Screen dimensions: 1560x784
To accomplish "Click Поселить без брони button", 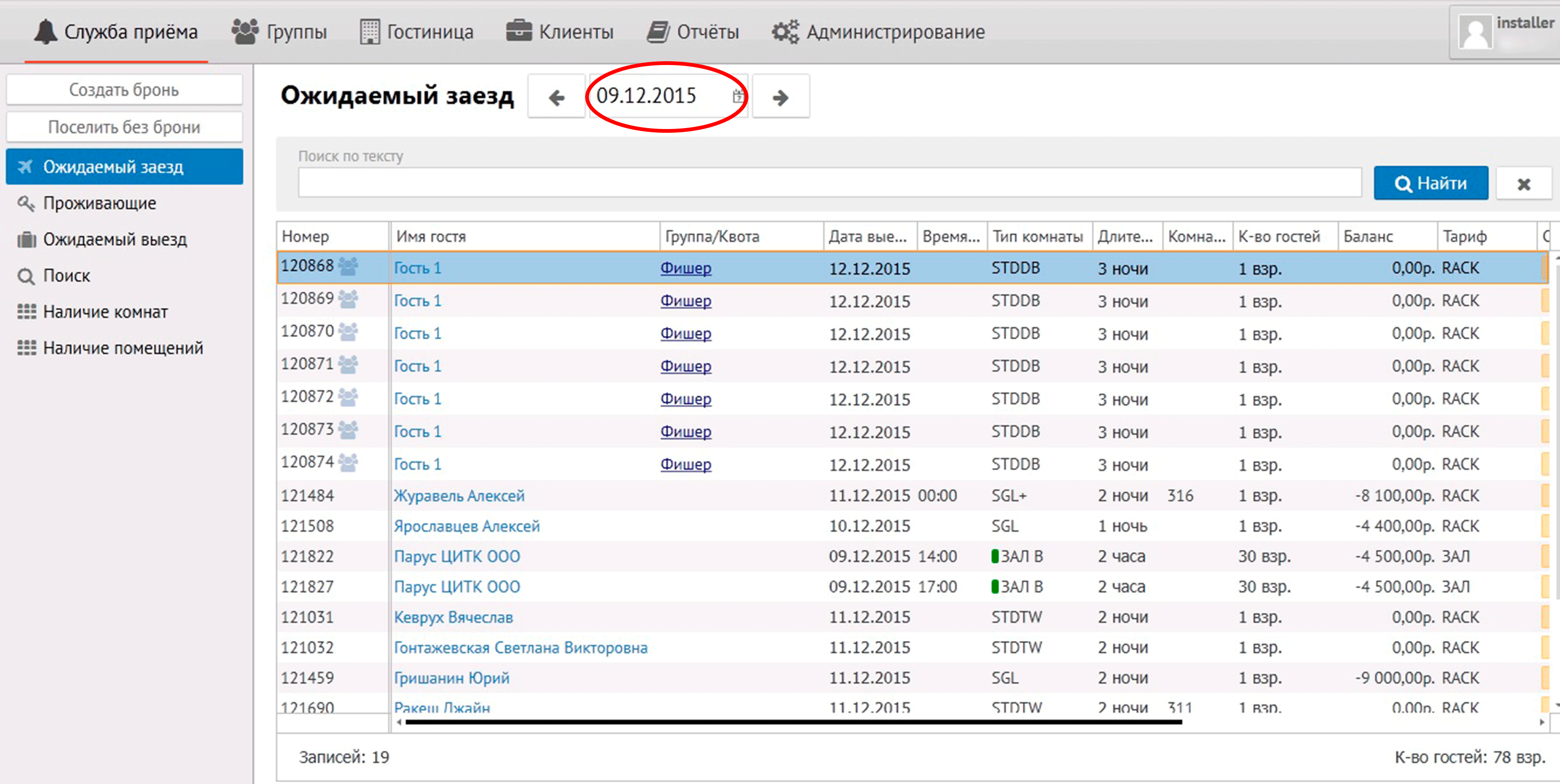I will [x=124, y=127].
